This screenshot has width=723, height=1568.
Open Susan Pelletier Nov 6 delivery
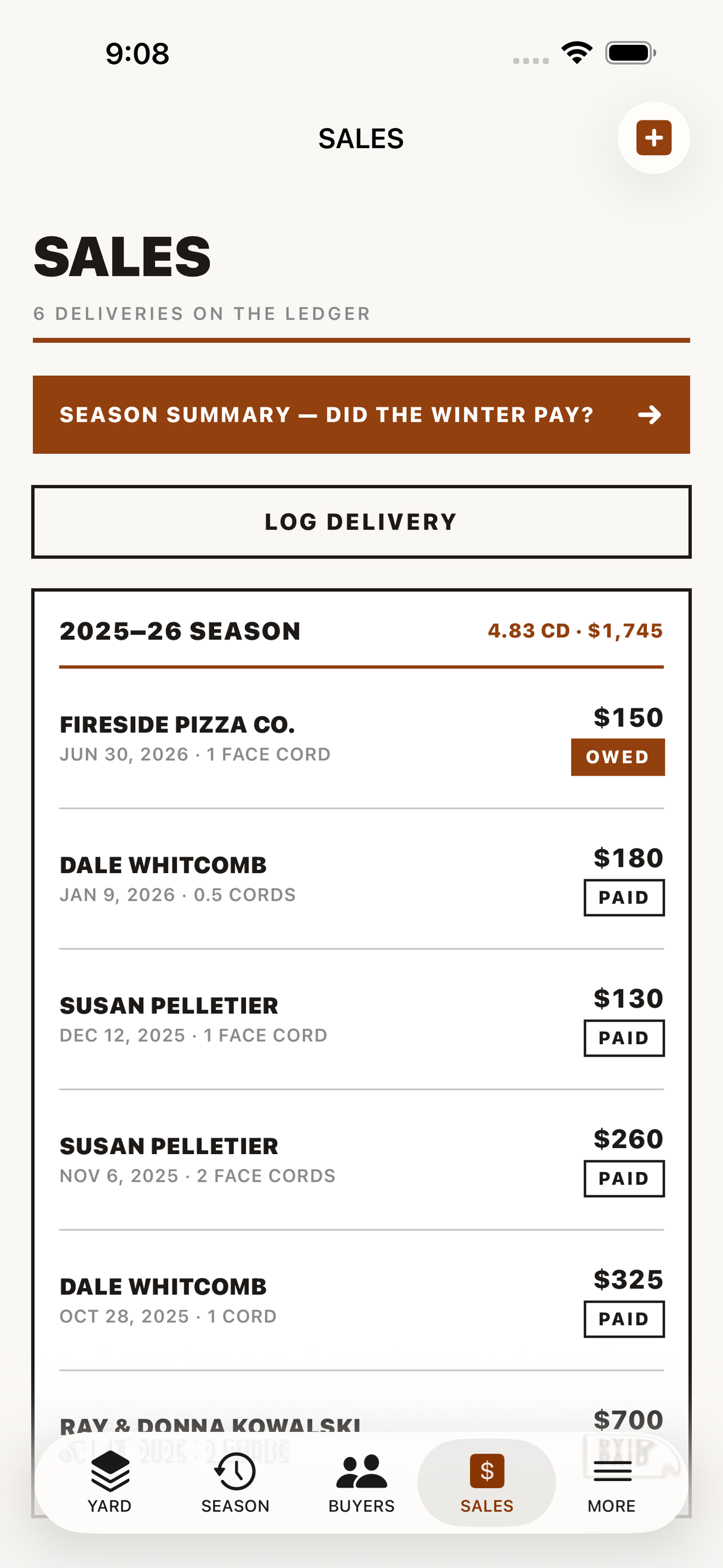(361, 1160)
